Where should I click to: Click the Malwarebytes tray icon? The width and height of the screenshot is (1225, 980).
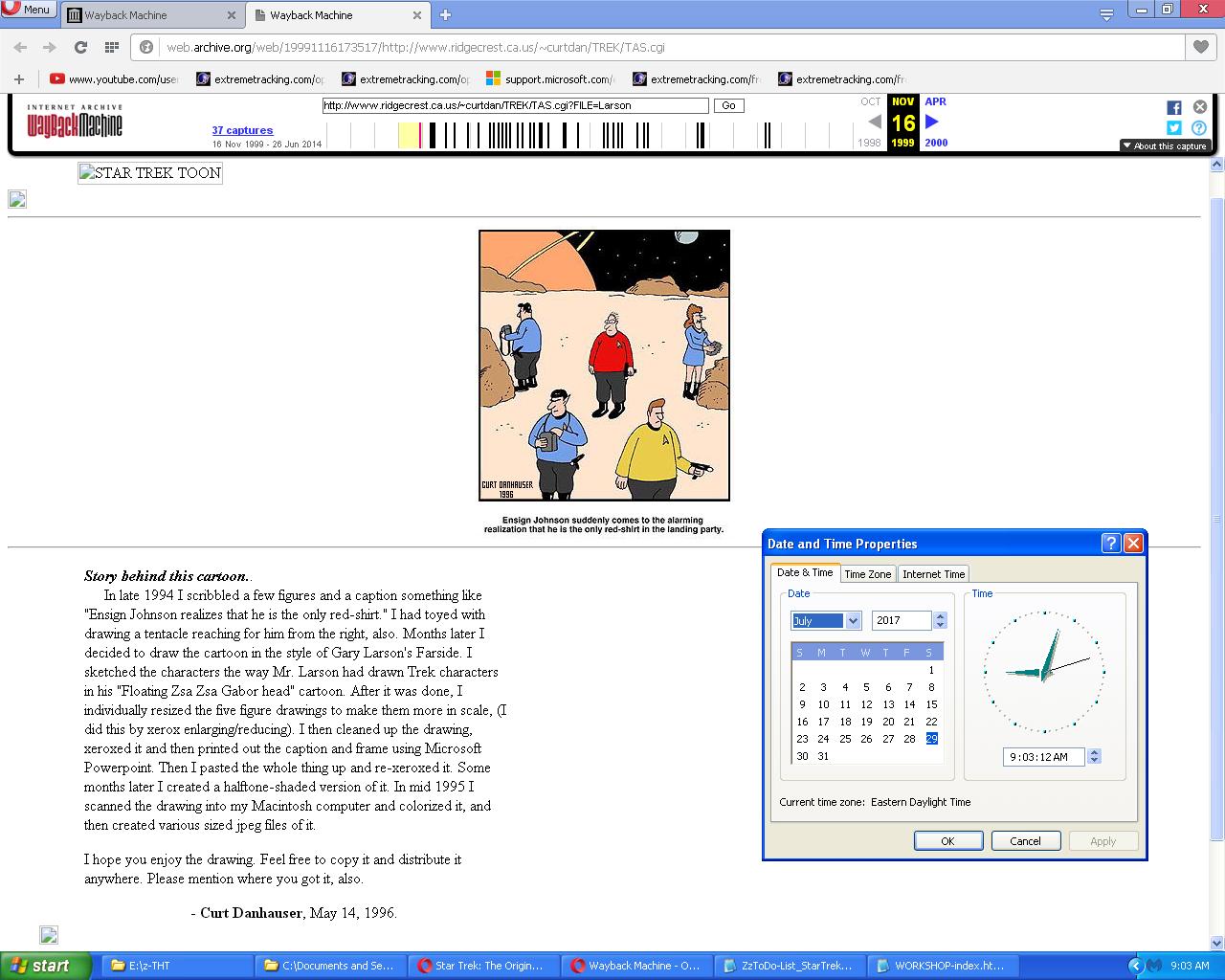1154,966
